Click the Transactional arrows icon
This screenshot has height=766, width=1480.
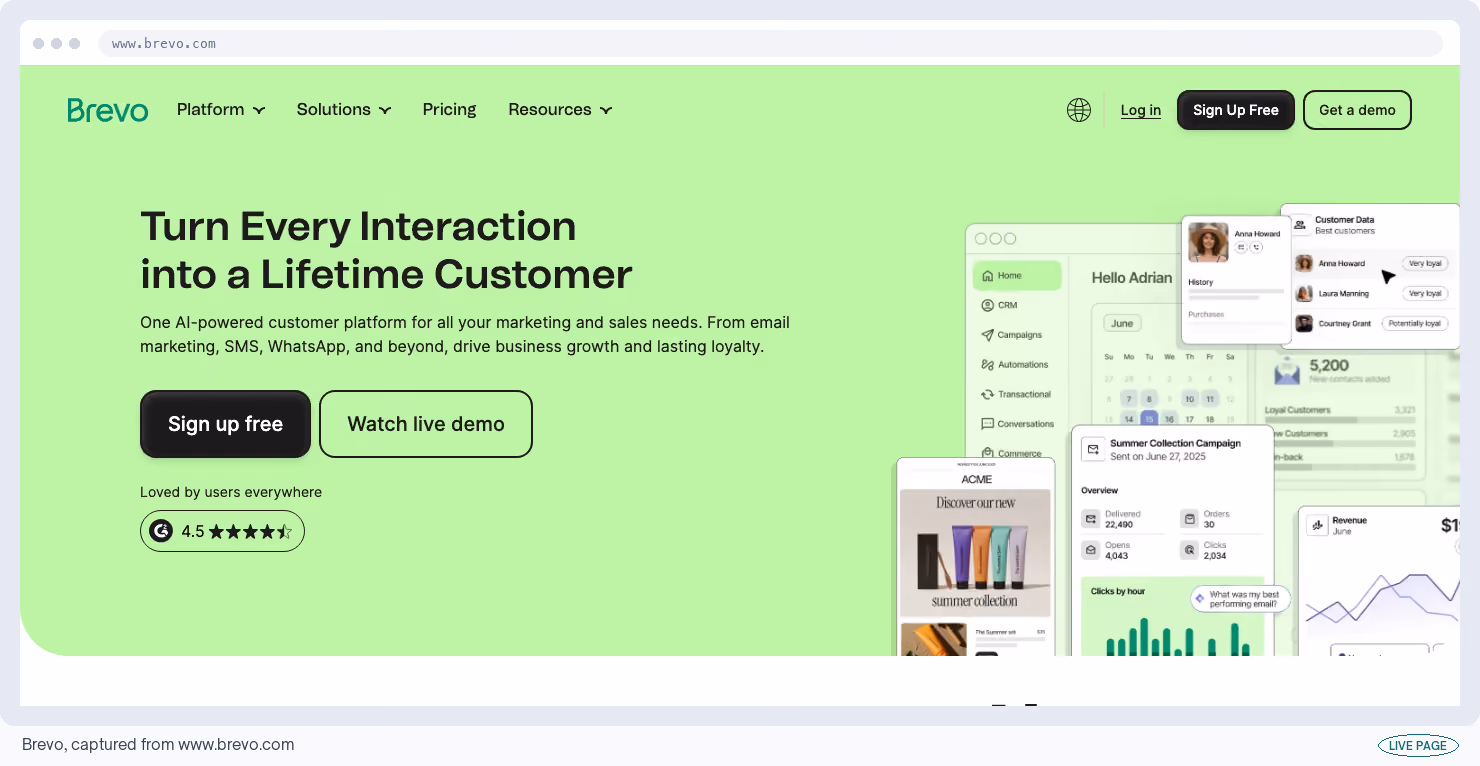(988, 394)
